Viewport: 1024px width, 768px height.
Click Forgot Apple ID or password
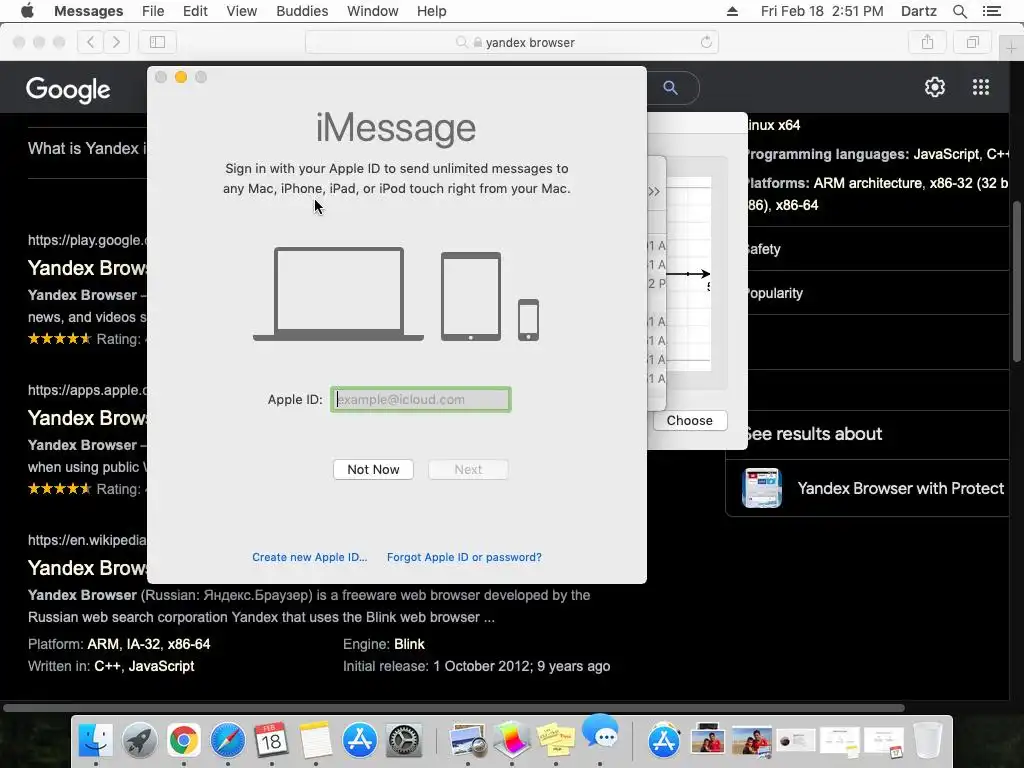click(464, 557)
